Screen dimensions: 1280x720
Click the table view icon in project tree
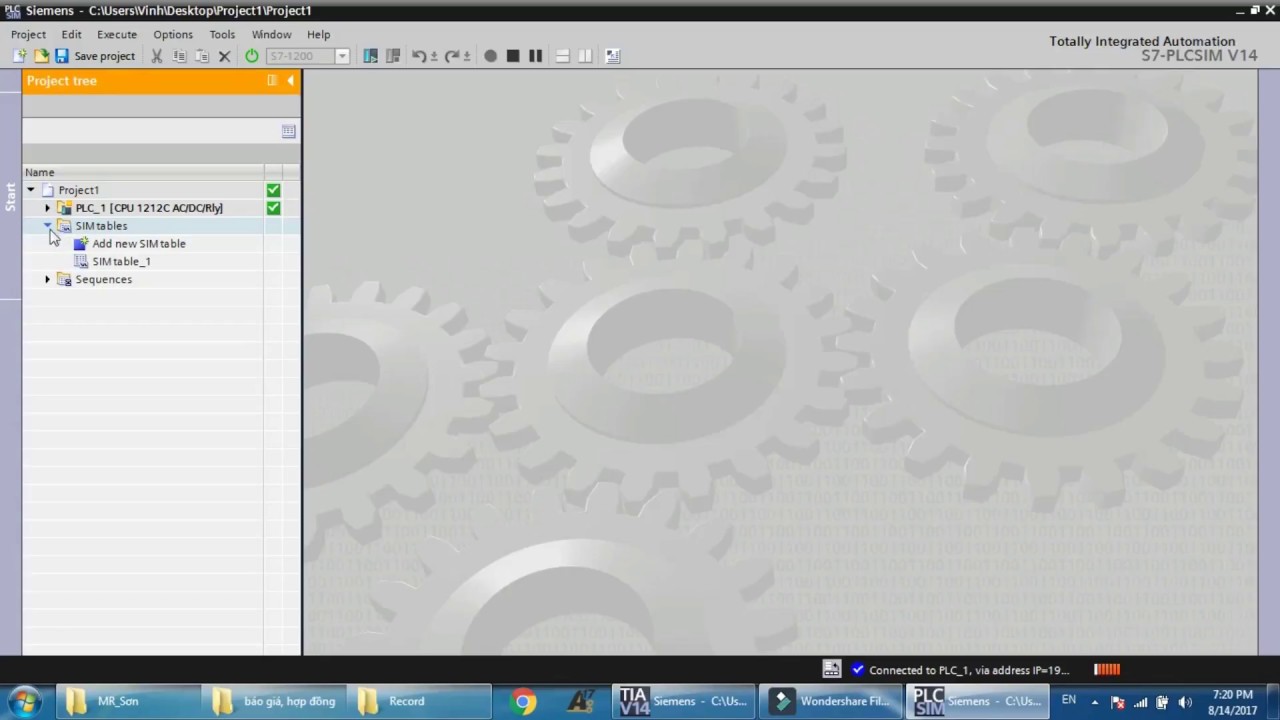click(x=289, y=131)
